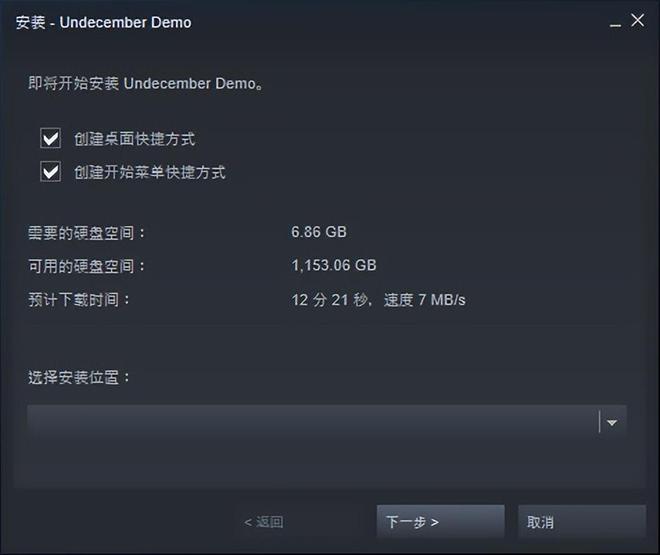Select the 6.86 GB required space value
Viewport: 660px width, 555px height.
click(x=319, y=232)
